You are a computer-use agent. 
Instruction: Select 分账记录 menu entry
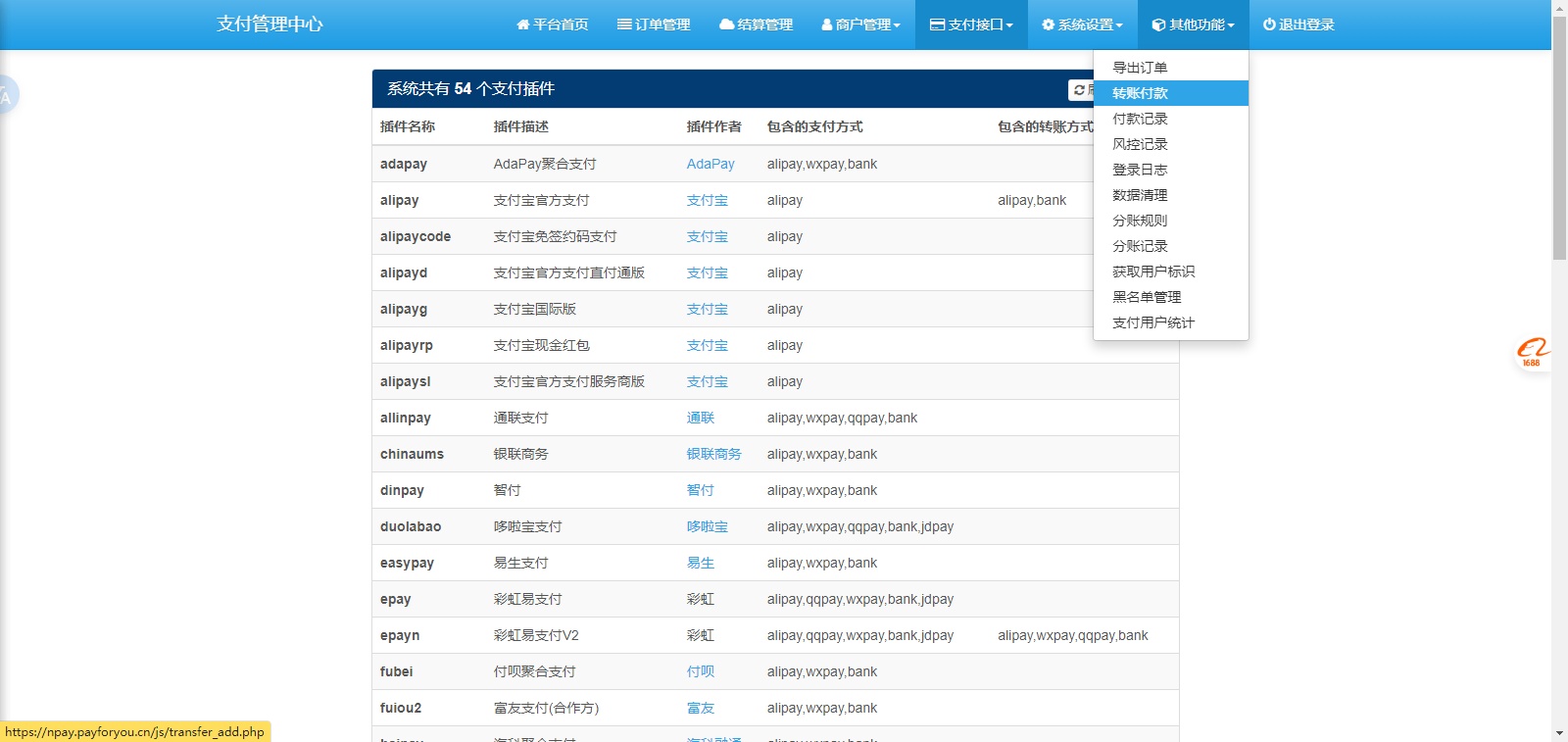(1171, 246)
